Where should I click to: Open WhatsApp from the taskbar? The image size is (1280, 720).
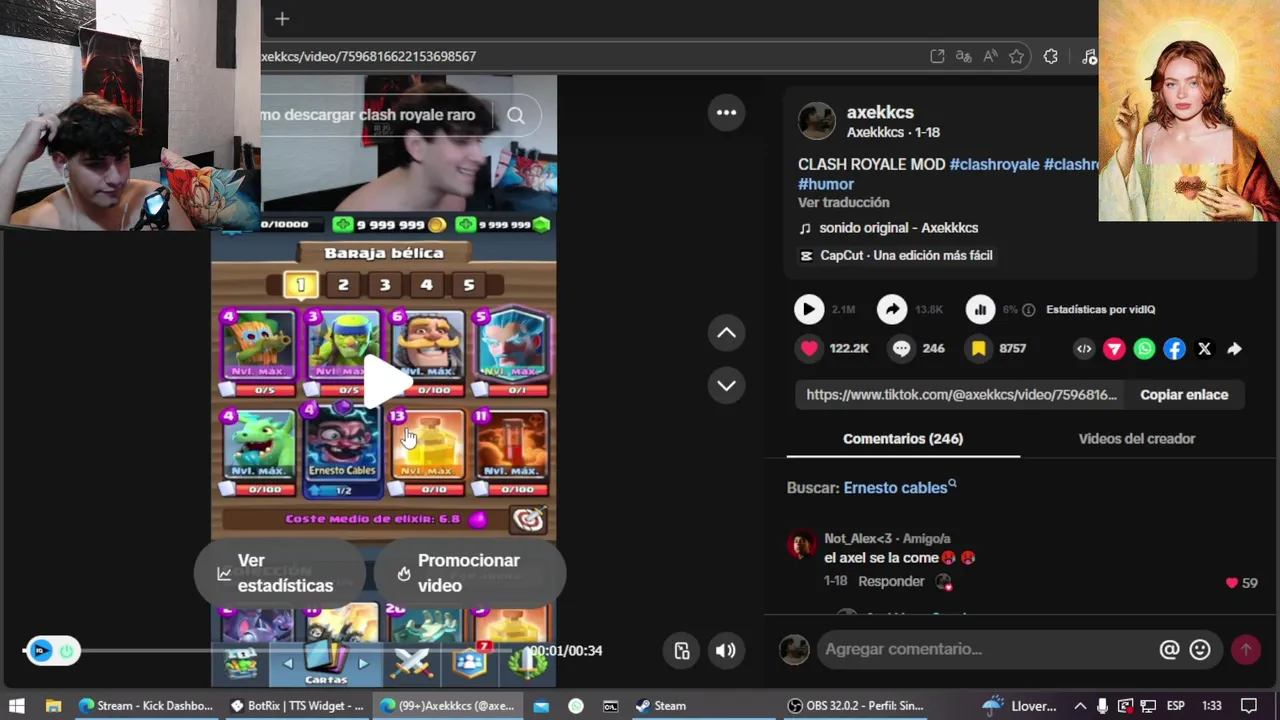tap(576, 706)
